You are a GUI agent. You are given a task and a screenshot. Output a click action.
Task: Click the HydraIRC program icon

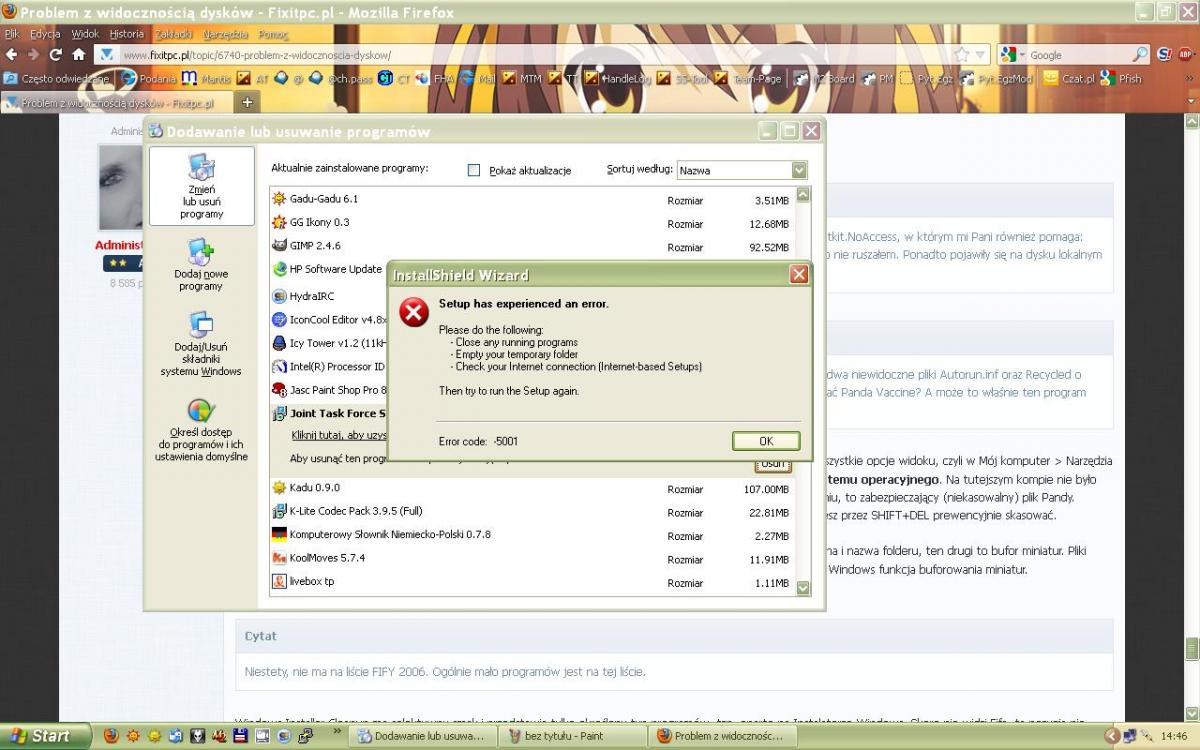point(280,296)
